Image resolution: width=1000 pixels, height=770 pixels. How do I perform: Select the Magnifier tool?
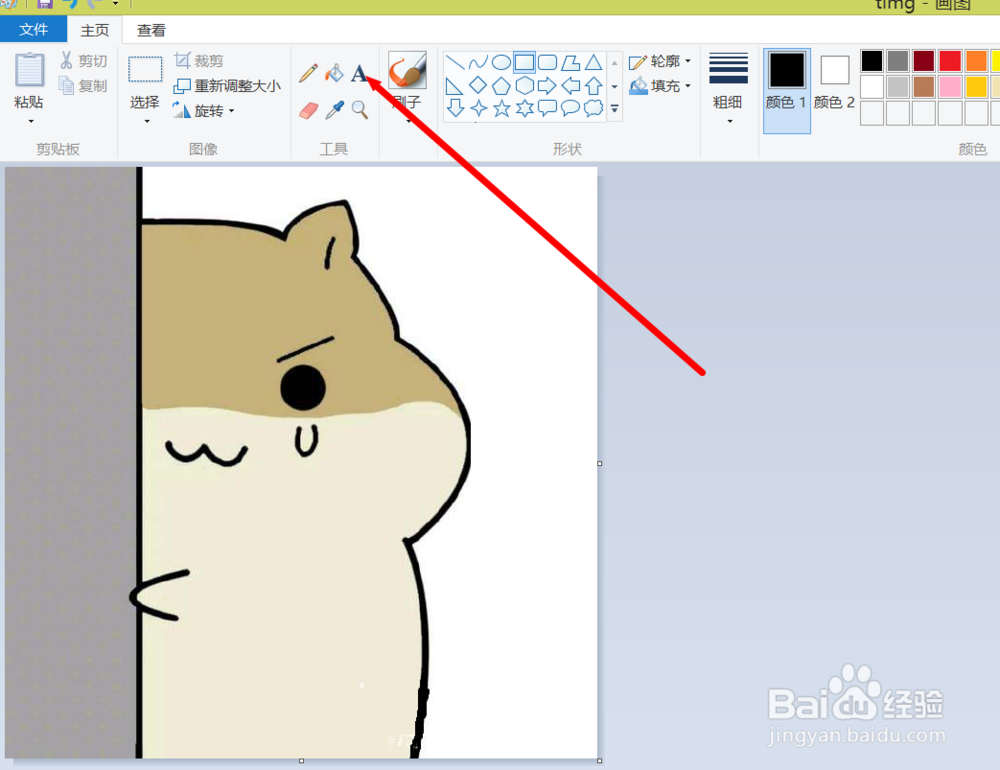point(360,110)
